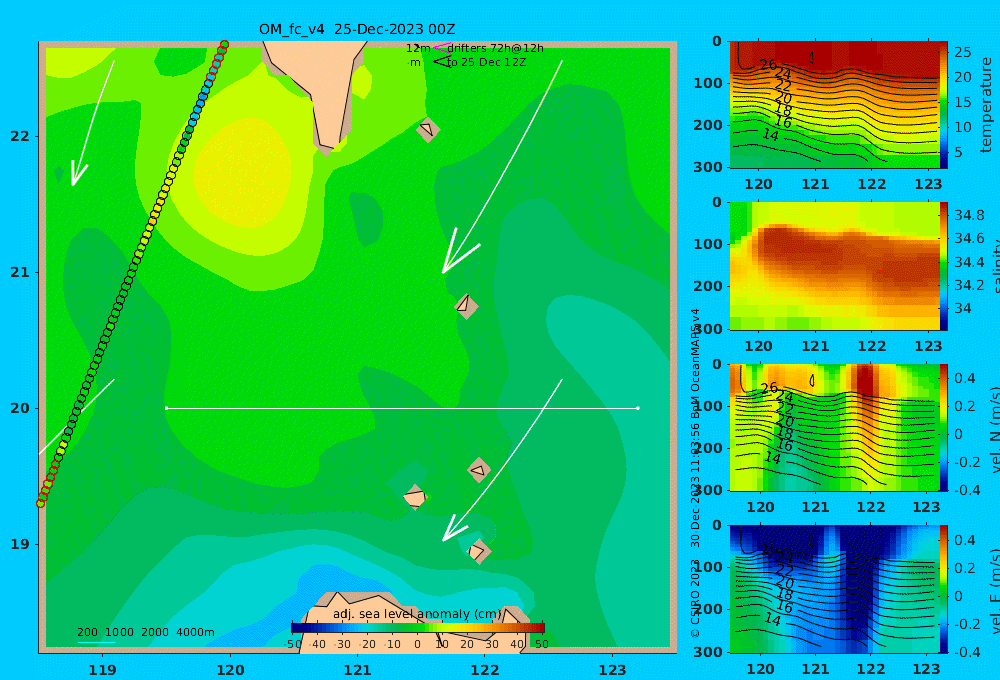The width and height of the screenshot is (1000, 680).
Task: Click the plot title OM_fc_v4 25-Dec-2023 00Z
Action: coord(357,29)
